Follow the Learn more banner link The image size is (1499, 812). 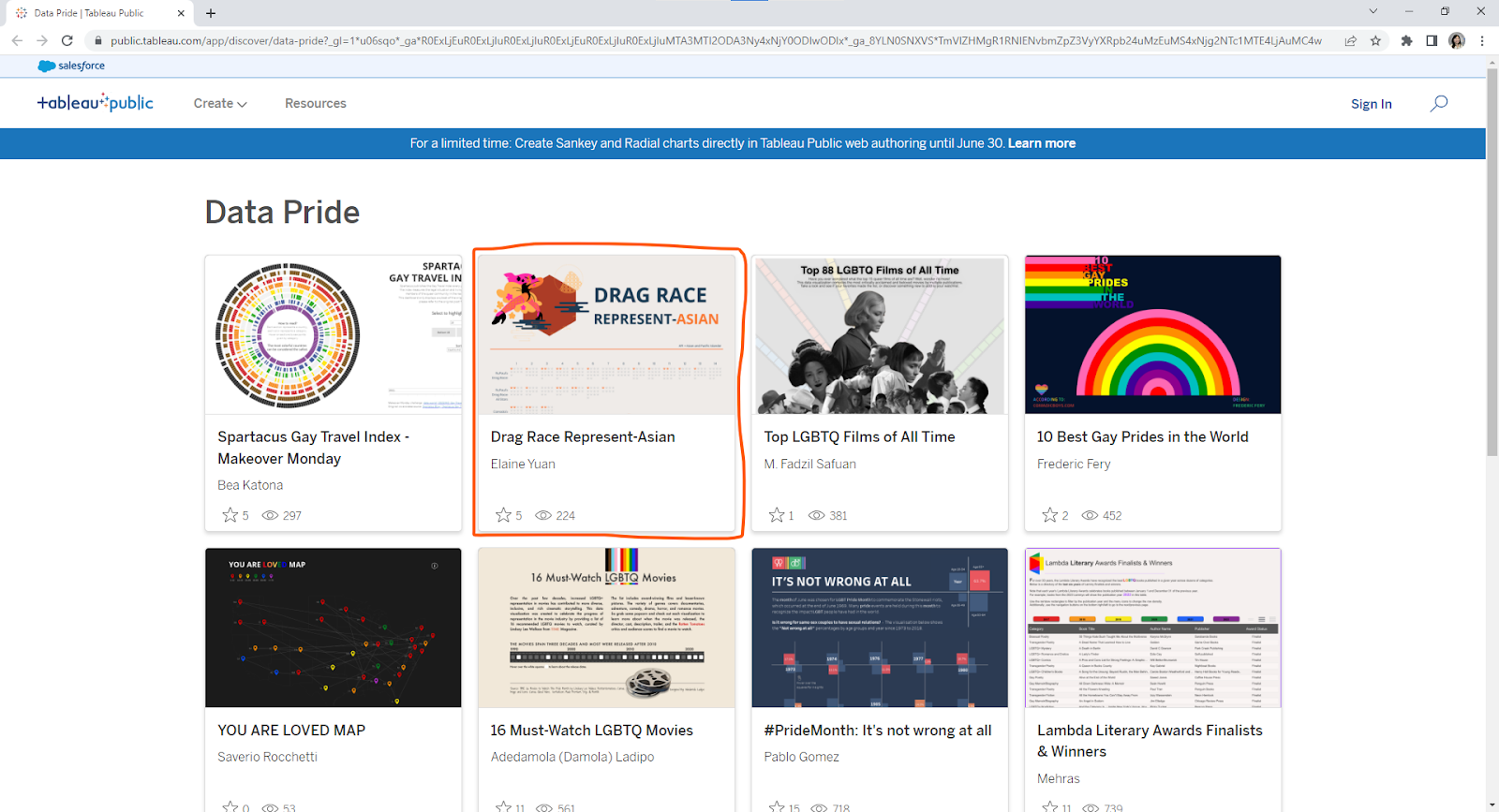(1042, 143)
